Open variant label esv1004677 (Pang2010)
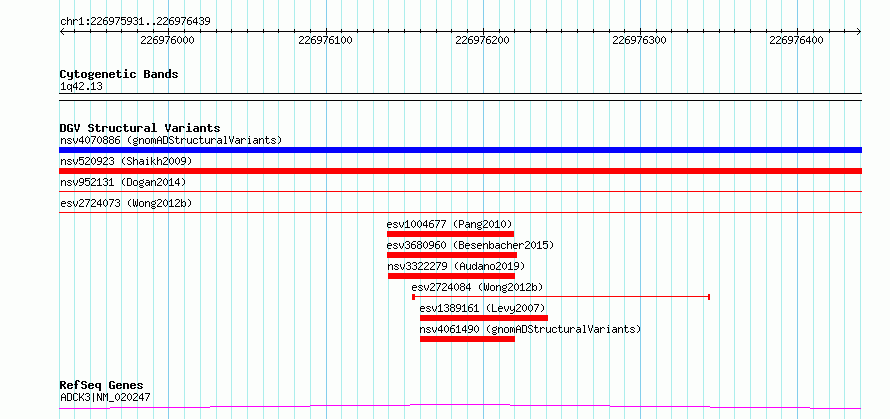Screen dimensions: 890x419 click(450, 224)
